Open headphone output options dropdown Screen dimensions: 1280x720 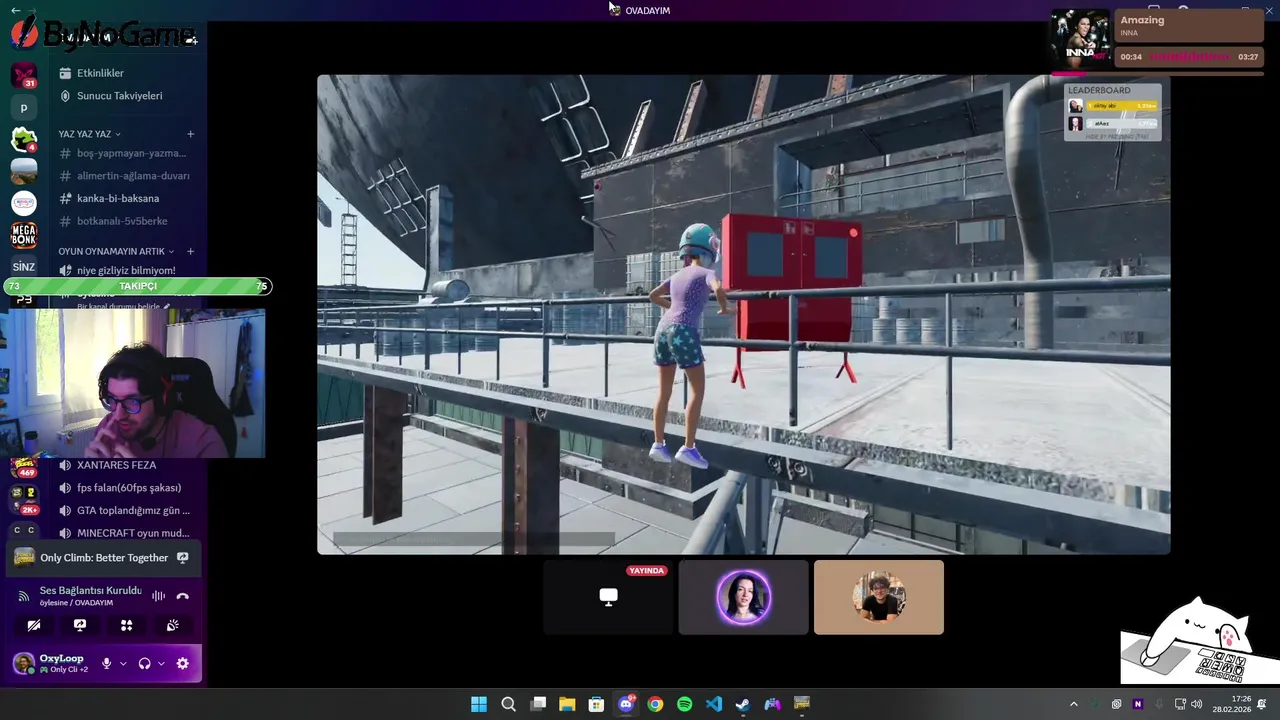pos(161,663)
